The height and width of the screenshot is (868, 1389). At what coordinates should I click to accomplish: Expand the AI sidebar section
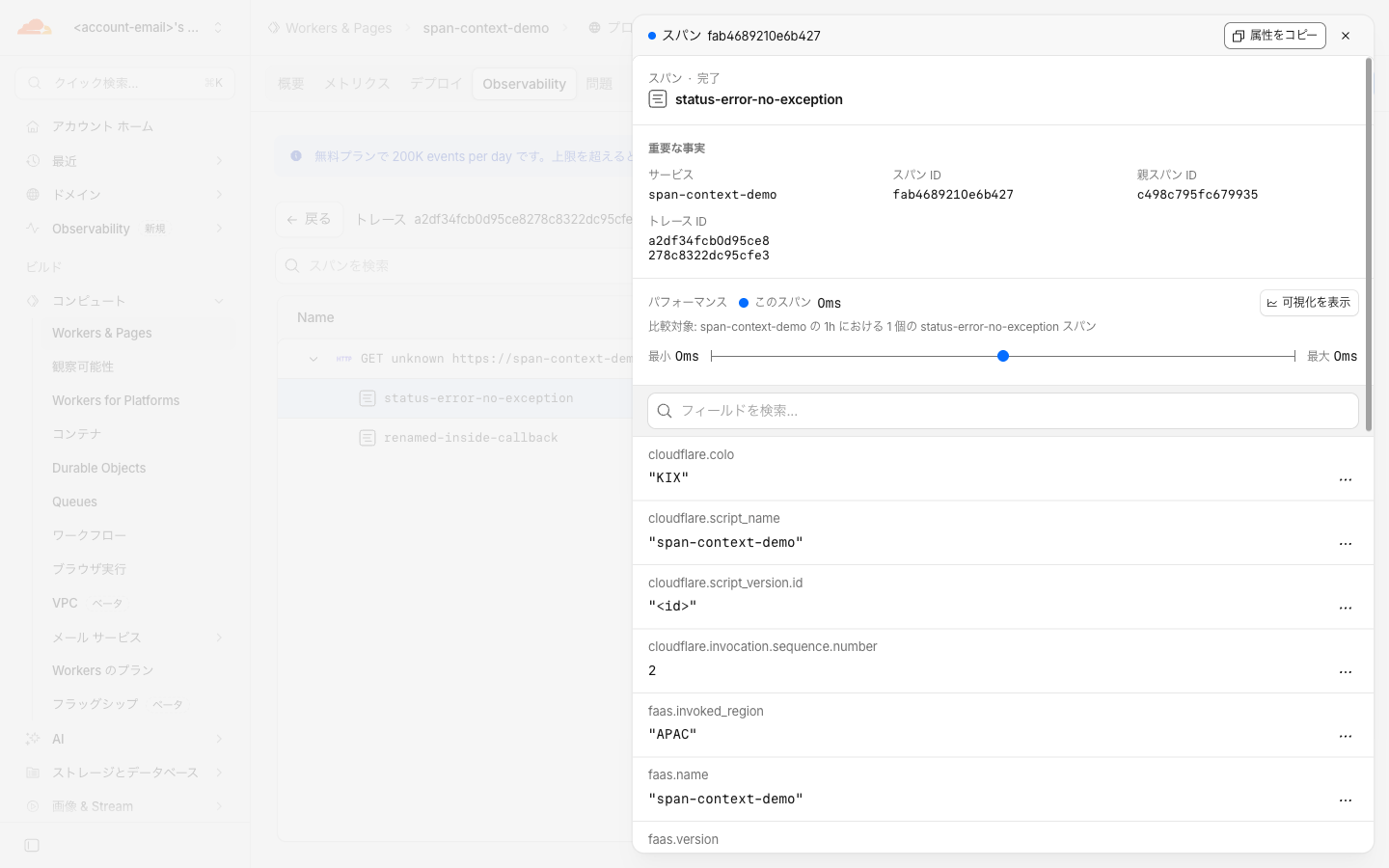pyautogui.click(x=125, y=739)
